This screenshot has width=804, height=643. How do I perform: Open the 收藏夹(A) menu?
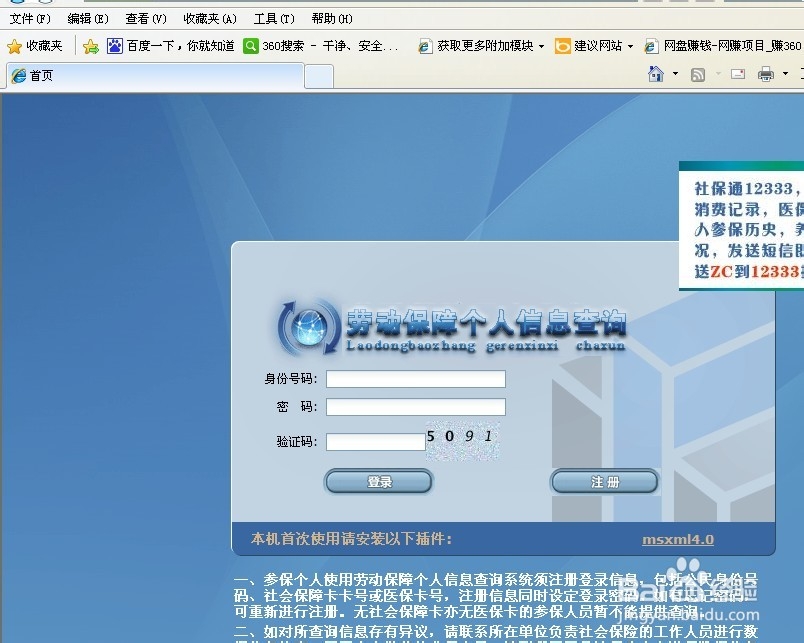[210, 19]
